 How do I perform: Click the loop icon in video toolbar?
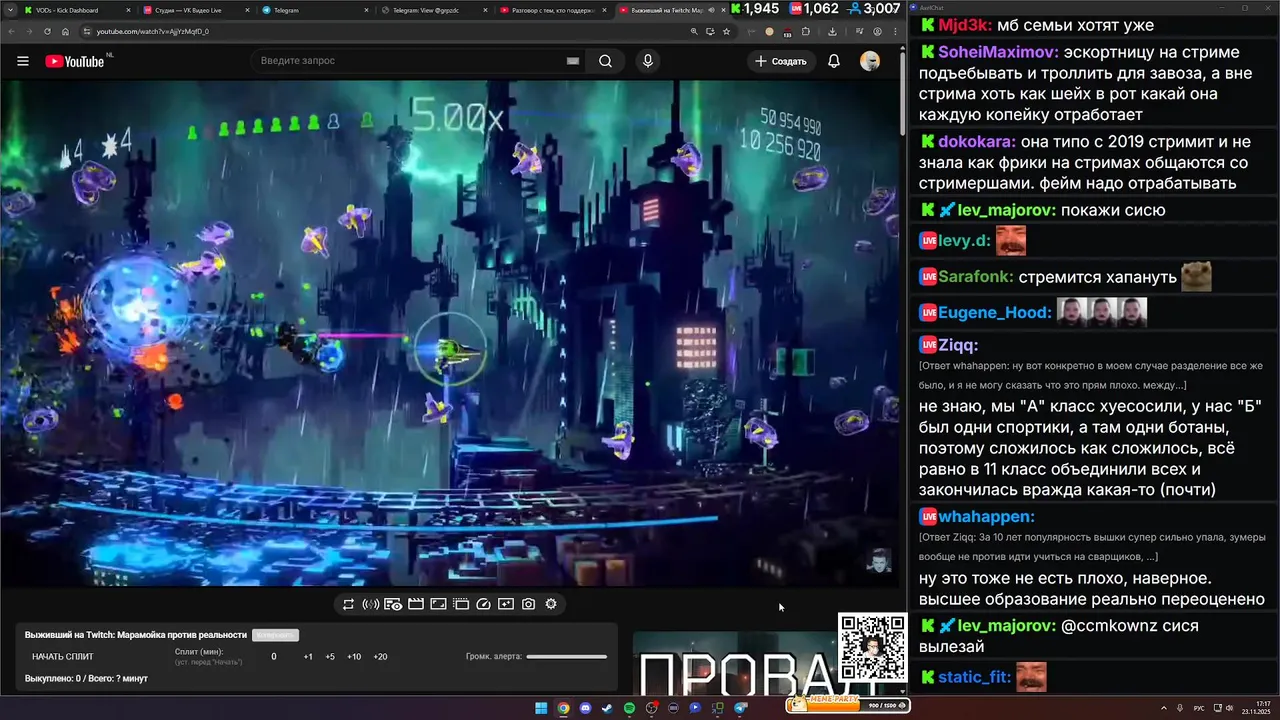348,604
